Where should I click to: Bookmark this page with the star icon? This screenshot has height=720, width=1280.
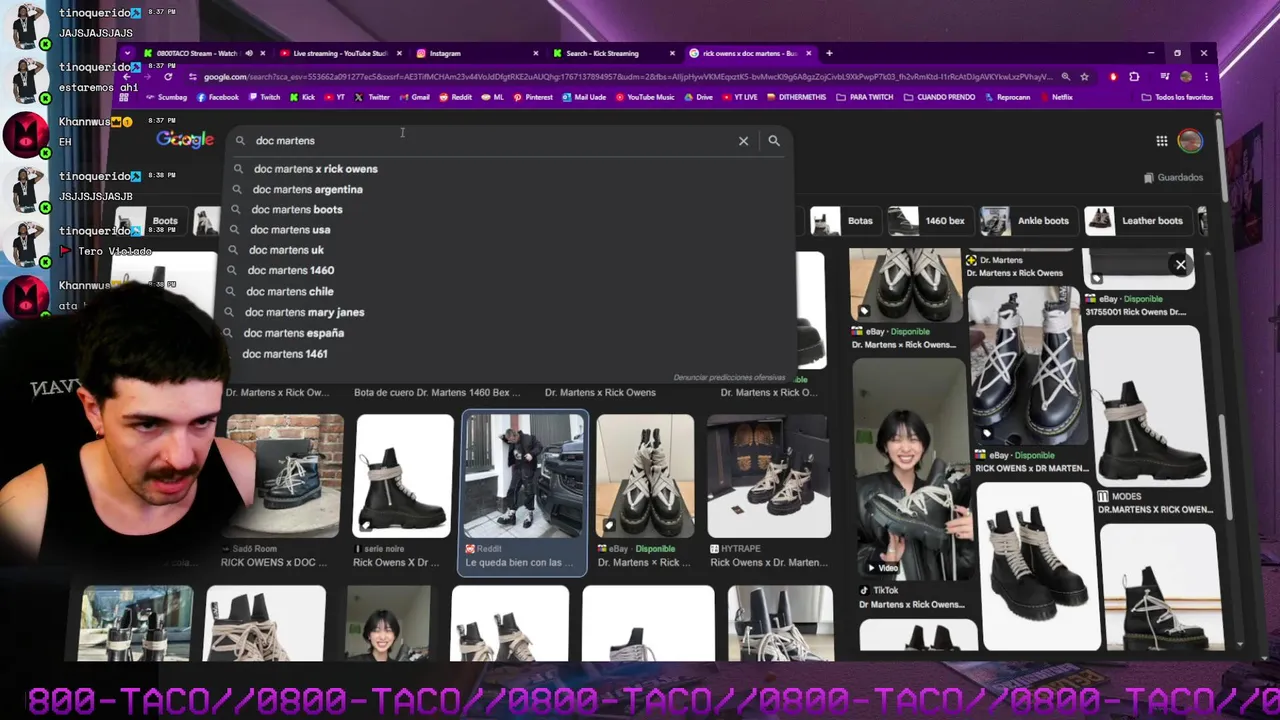[x=1085, y=77]
